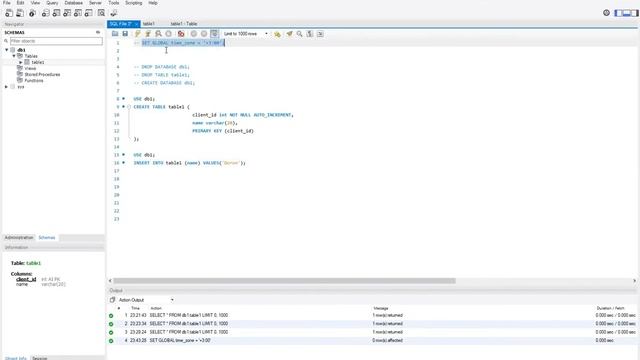Image resolution: width=640 pixels, height=360 pixels.
Task: Click the horizontal scrollbar left arrow
Action: click(110, 281)
